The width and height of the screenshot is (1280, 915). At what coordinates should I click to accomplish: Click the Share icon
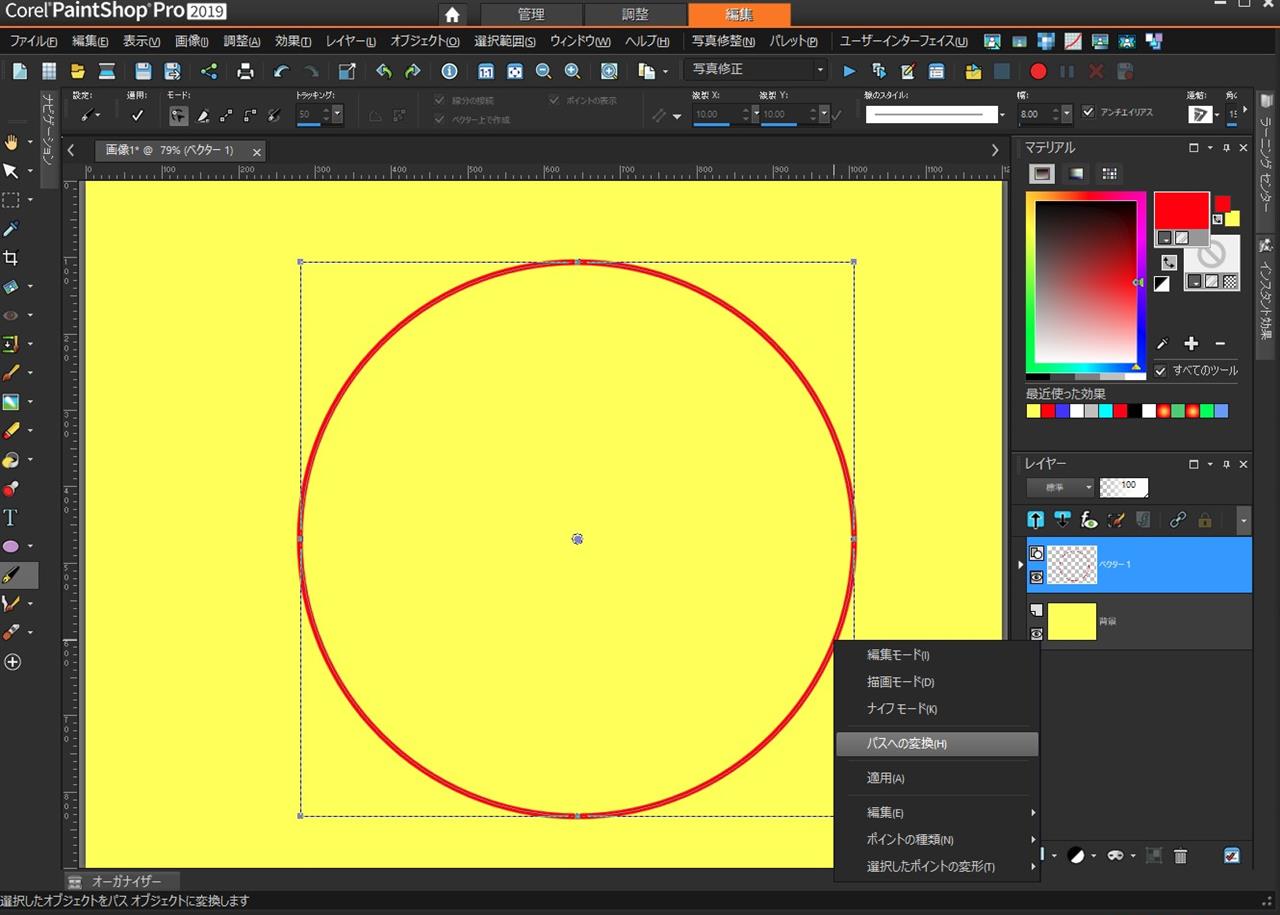pyautogui.click(x=208, y=71)
